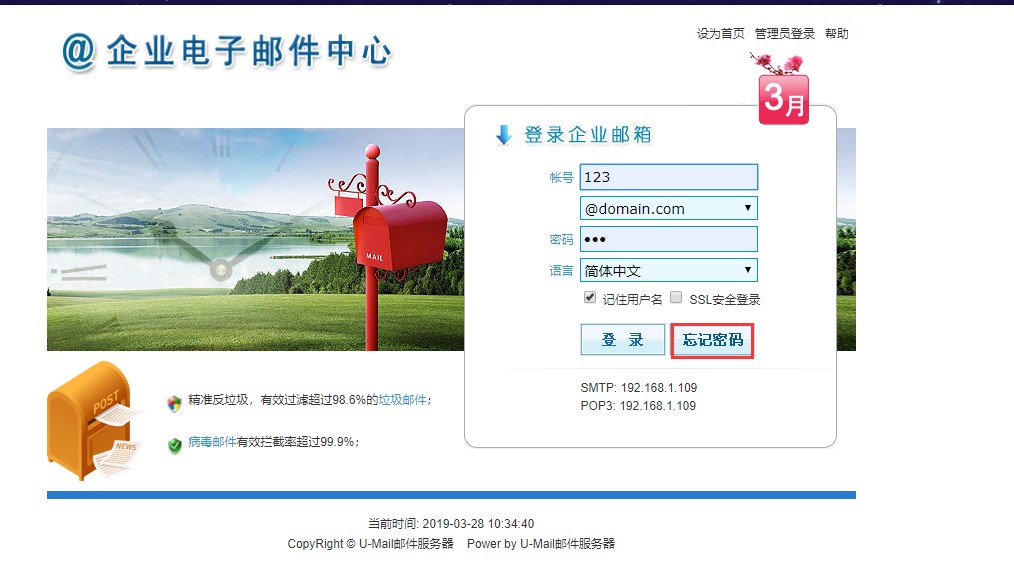Click the 企业电子邮件中心 title text
The width and height of the screenshot is (1014, 584).
(x=249, y=52)
